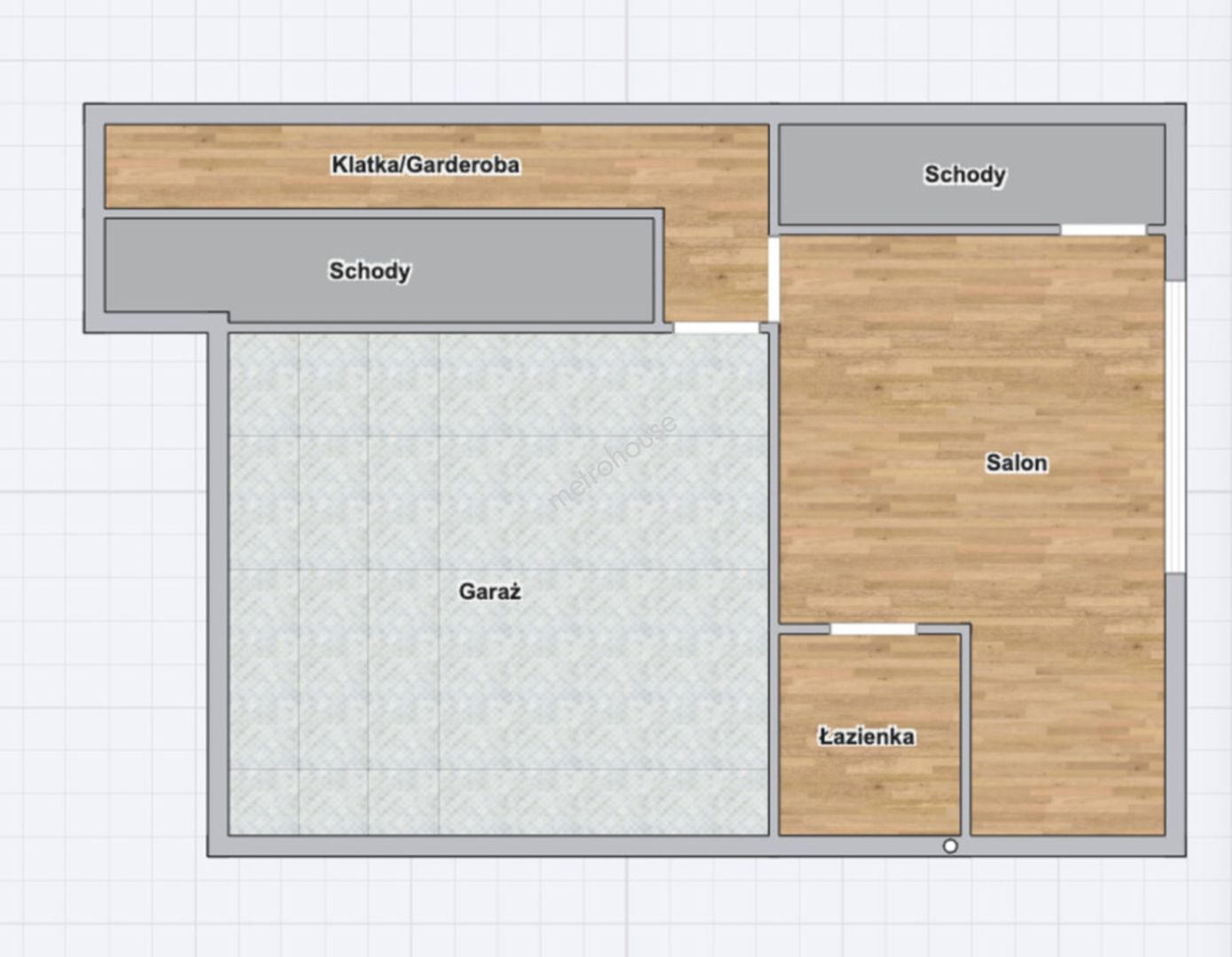Viewport: 1232px width, 957px height.
Task: Click the door between Klatka/Garderoba and Salon
Action: [x=774, y=279]
